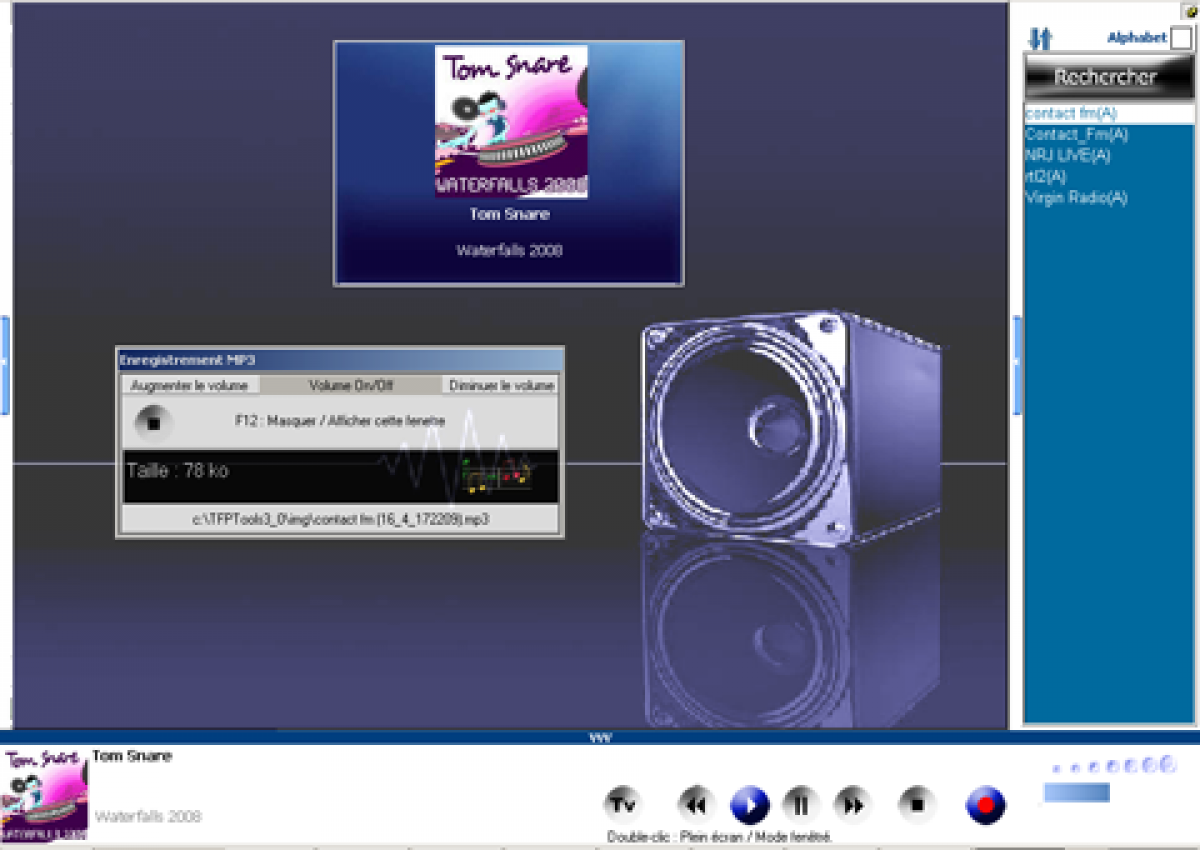Toggle Volume On/Off in the recording window

351,386
